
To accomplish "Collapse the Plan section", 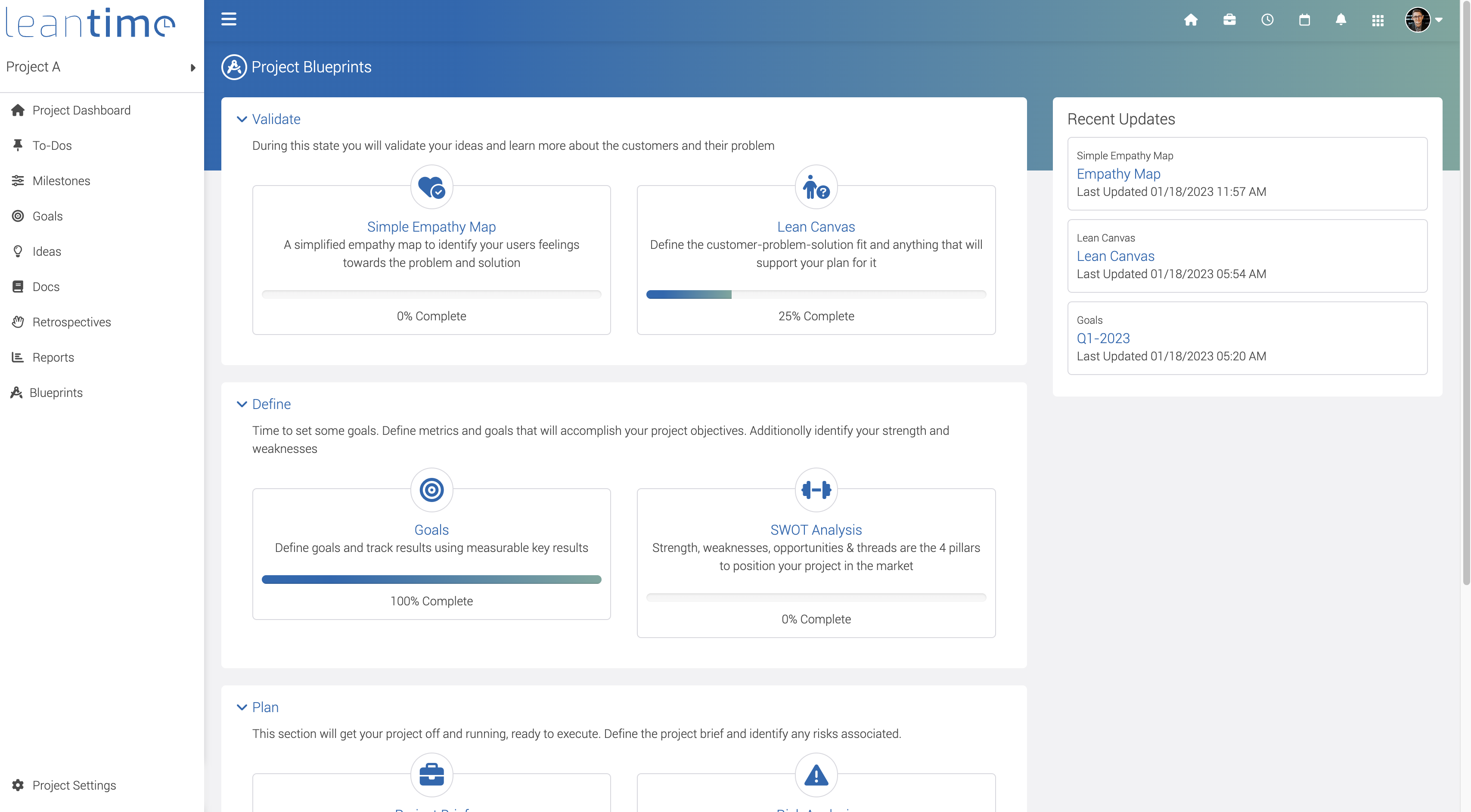I will pyautogui.click(x=242, y=707).
